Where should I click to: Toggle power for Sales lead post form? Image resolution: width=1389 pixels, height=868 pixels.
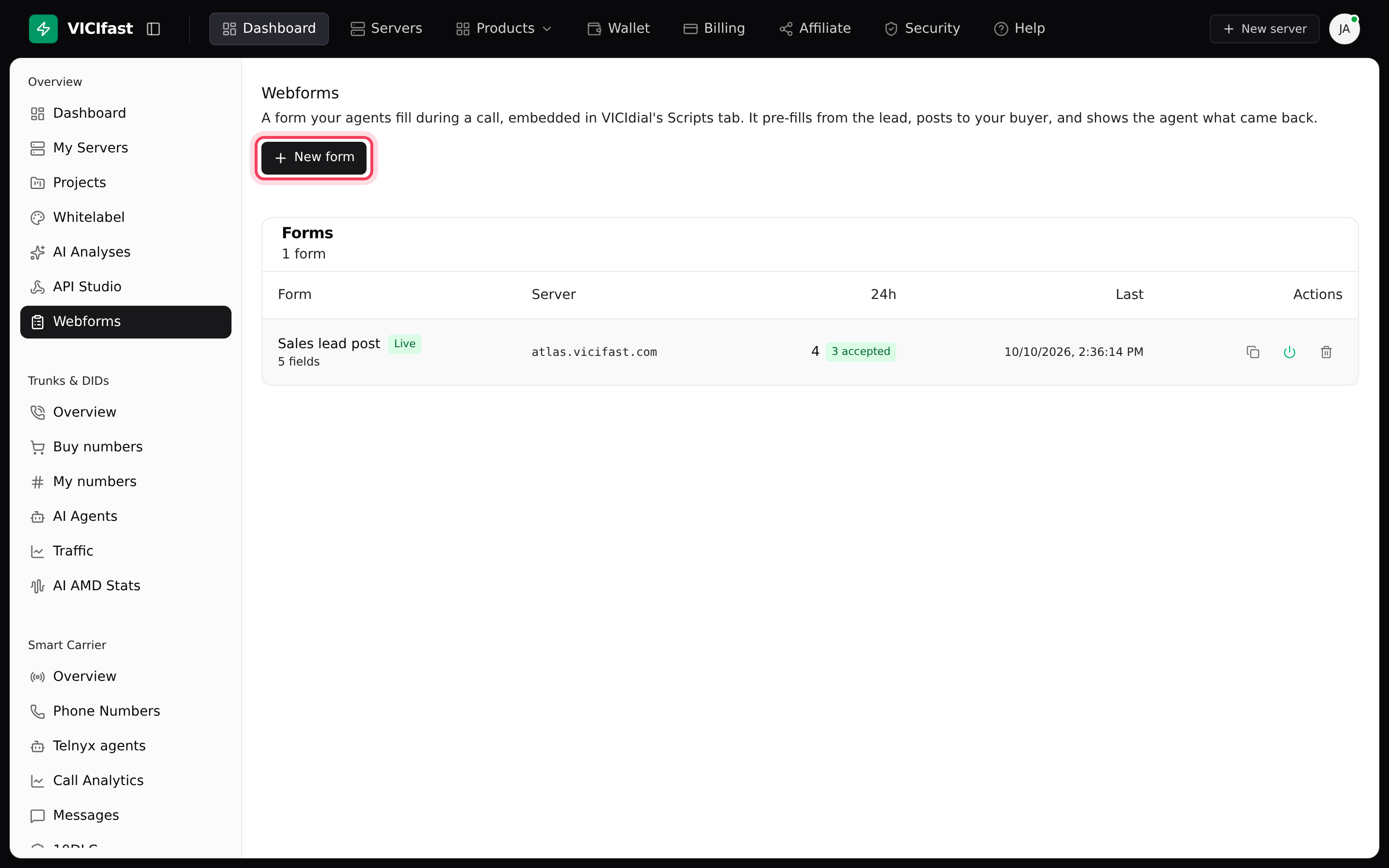[1290, 352]
